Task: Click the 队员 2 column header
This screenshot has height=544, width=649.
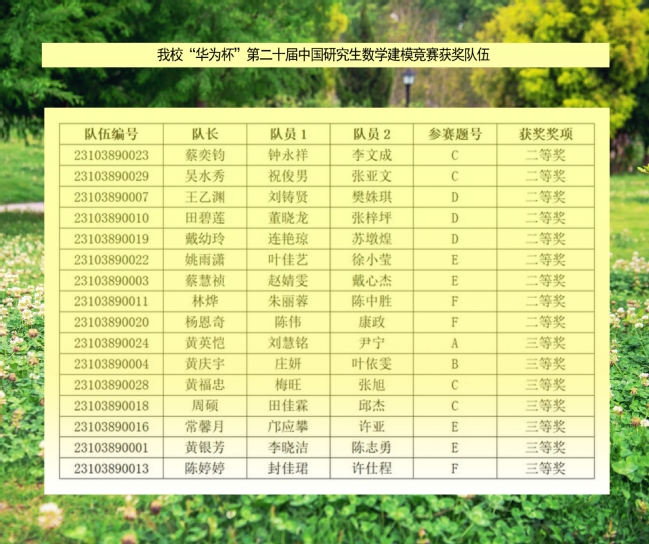Action: tap(372, 134)
